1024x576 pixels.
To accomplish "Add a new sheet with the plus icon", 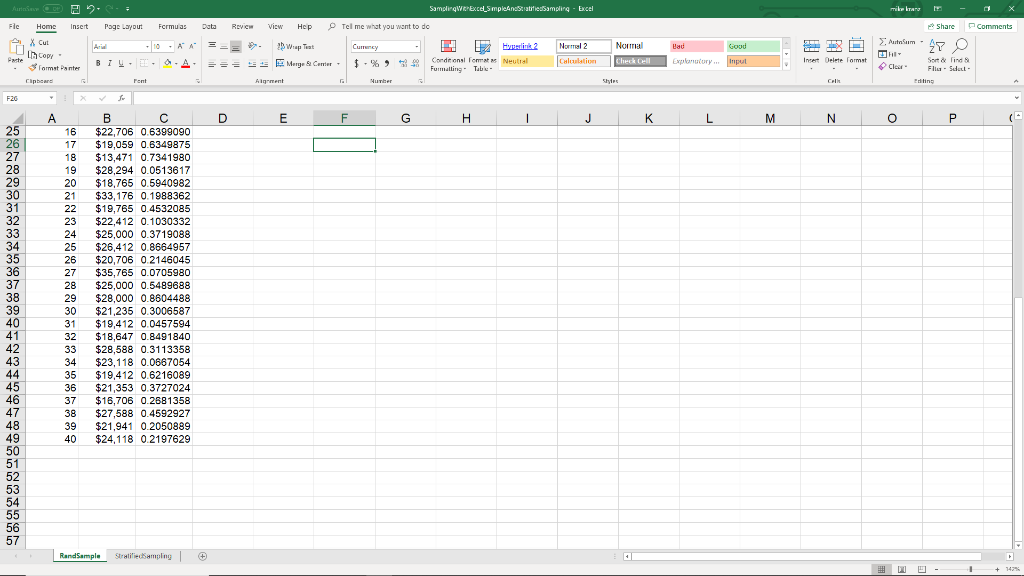I will tap(202, 556).
